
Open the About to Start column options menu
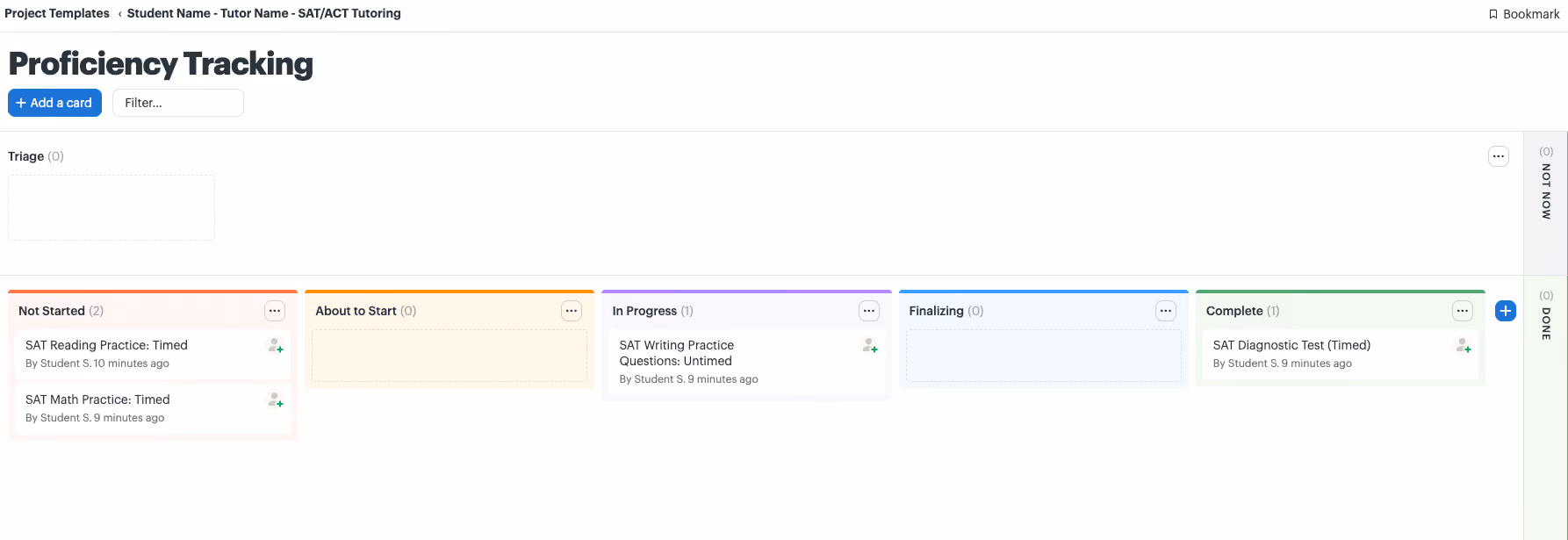(572, 311)
